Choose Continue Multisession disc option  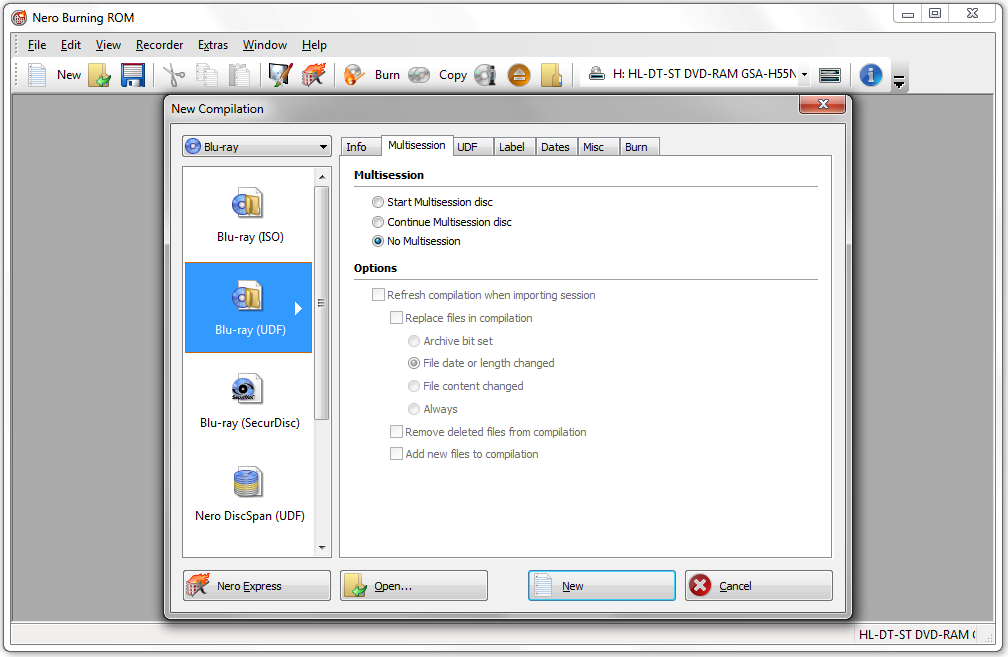click(378, 222)
